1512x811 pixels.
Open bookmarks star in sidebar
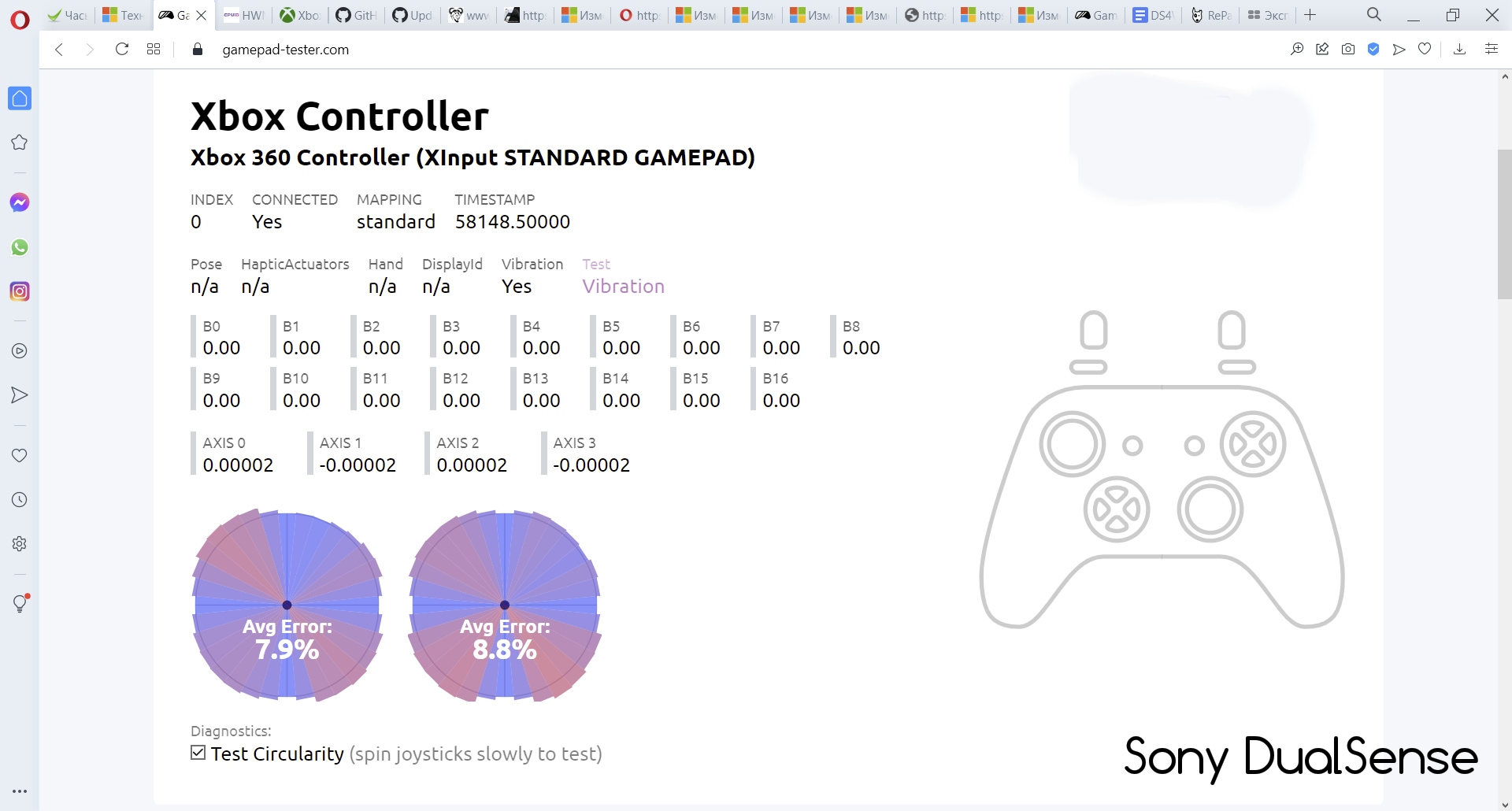click(x=20, y=143)
